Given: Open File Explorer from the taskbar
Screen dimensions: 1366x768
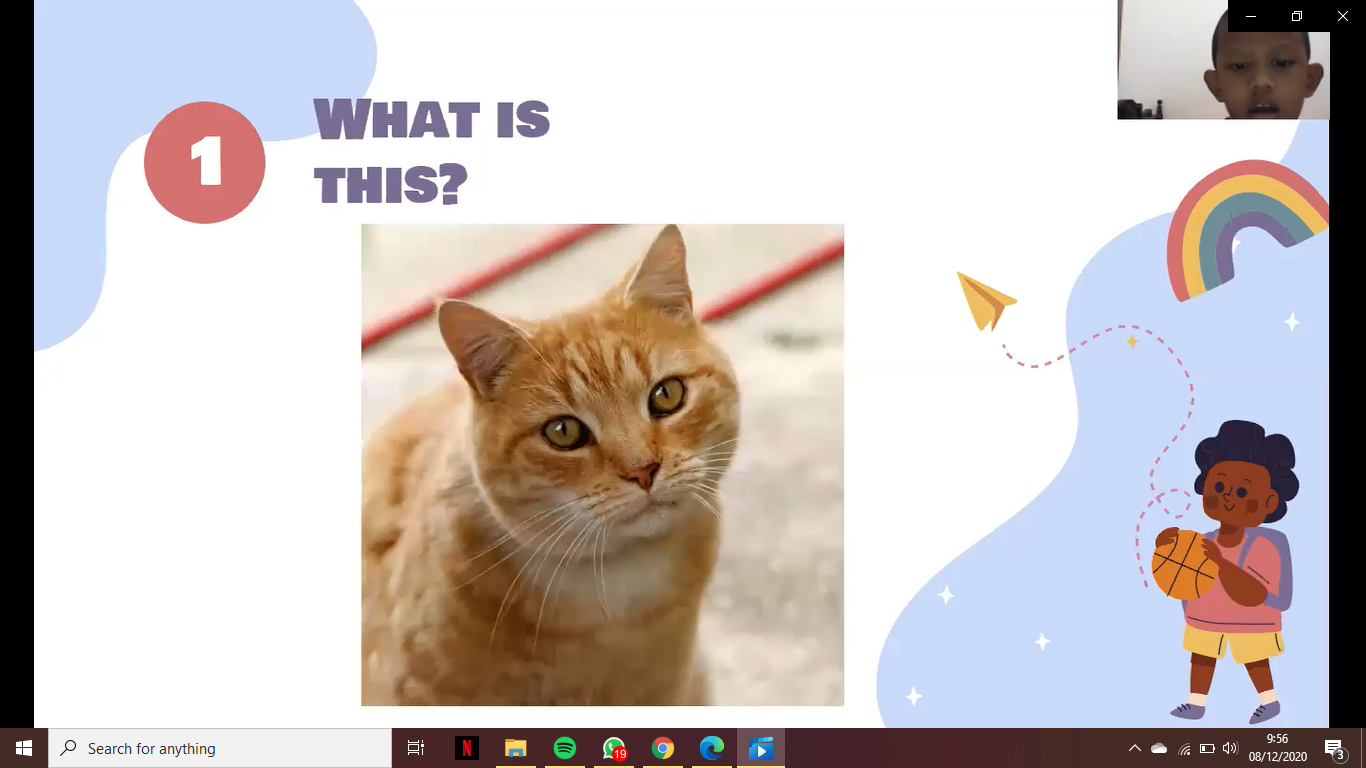Looking at the screenshot, I should [x=515, y=748].
